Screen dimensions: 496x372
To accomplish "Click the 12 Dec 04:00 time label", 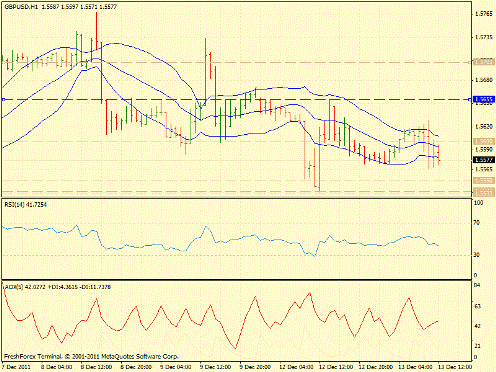I will (x=297, y=367).
